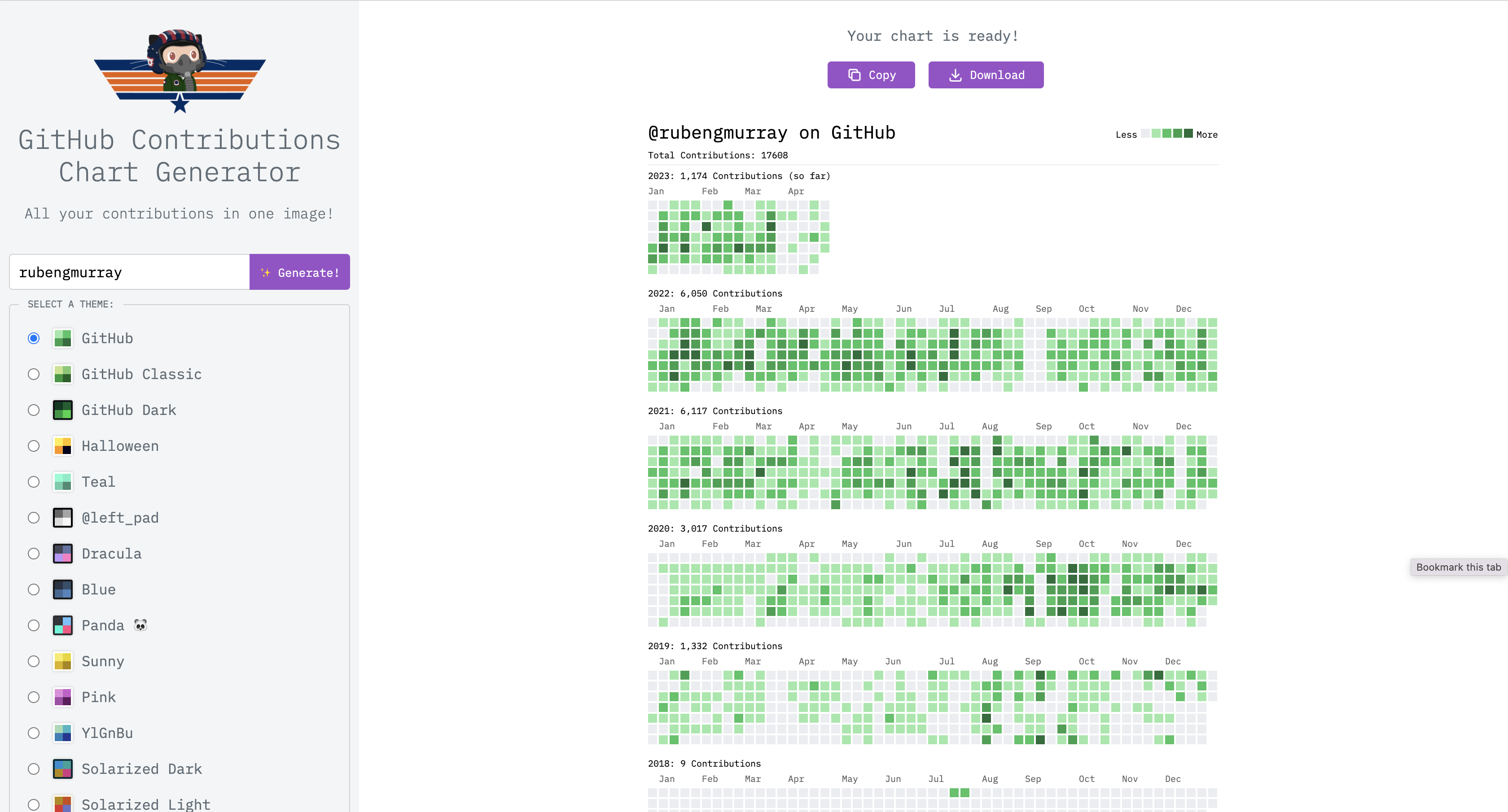Select the GitHub Classic theme radio
Viewport: 1508px width, 812px height.
coord(34,374)
